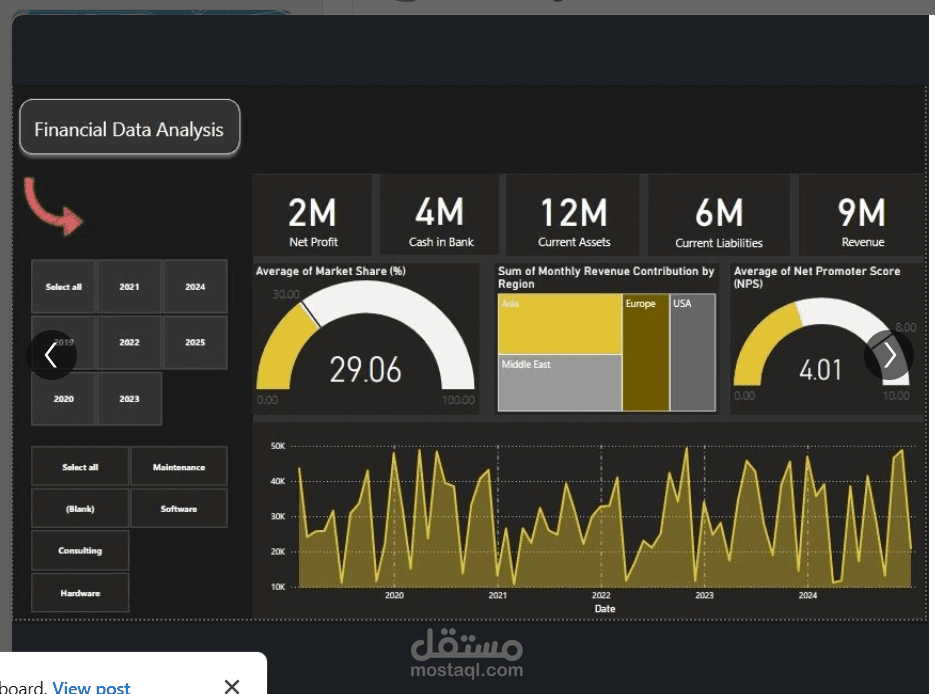This screenshot has height=694, width=935.
Task: Select all years in the year slicer
Action: point(64,287)
